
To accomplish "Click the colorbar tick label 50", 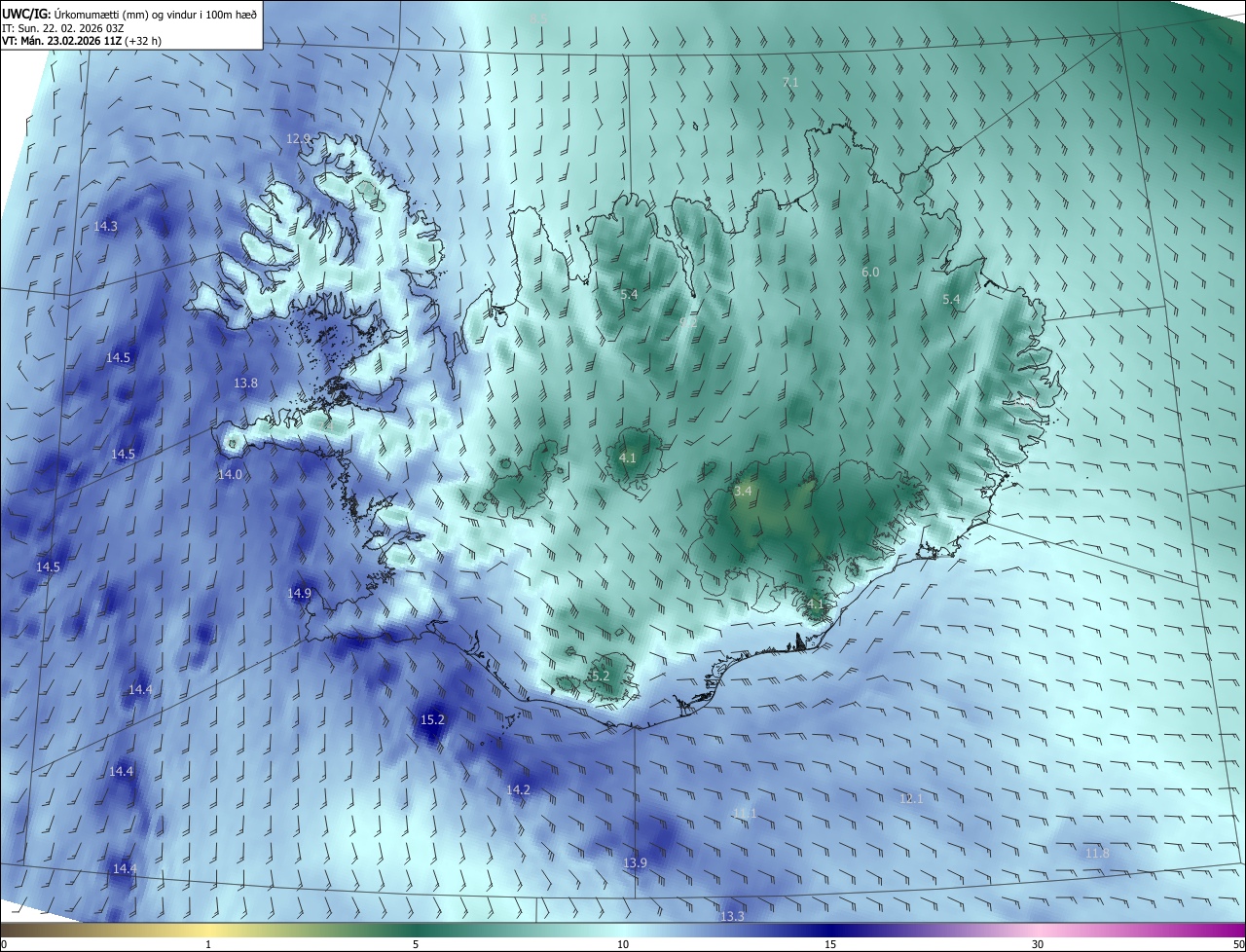I will pos(1238,945).
